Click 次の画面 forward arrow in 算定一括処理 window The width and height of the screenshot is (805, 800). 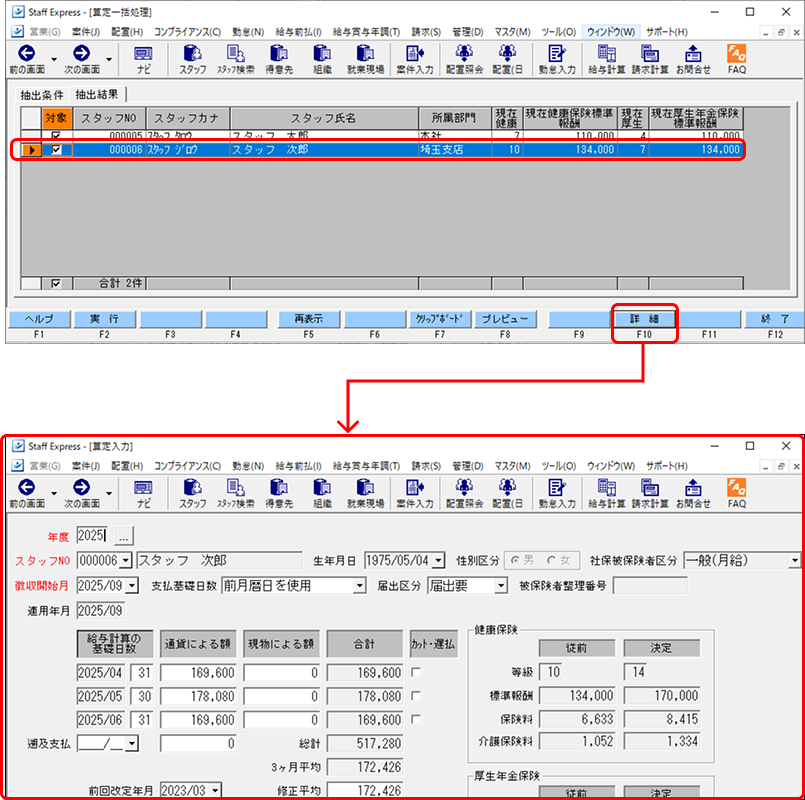coord(81,53)
